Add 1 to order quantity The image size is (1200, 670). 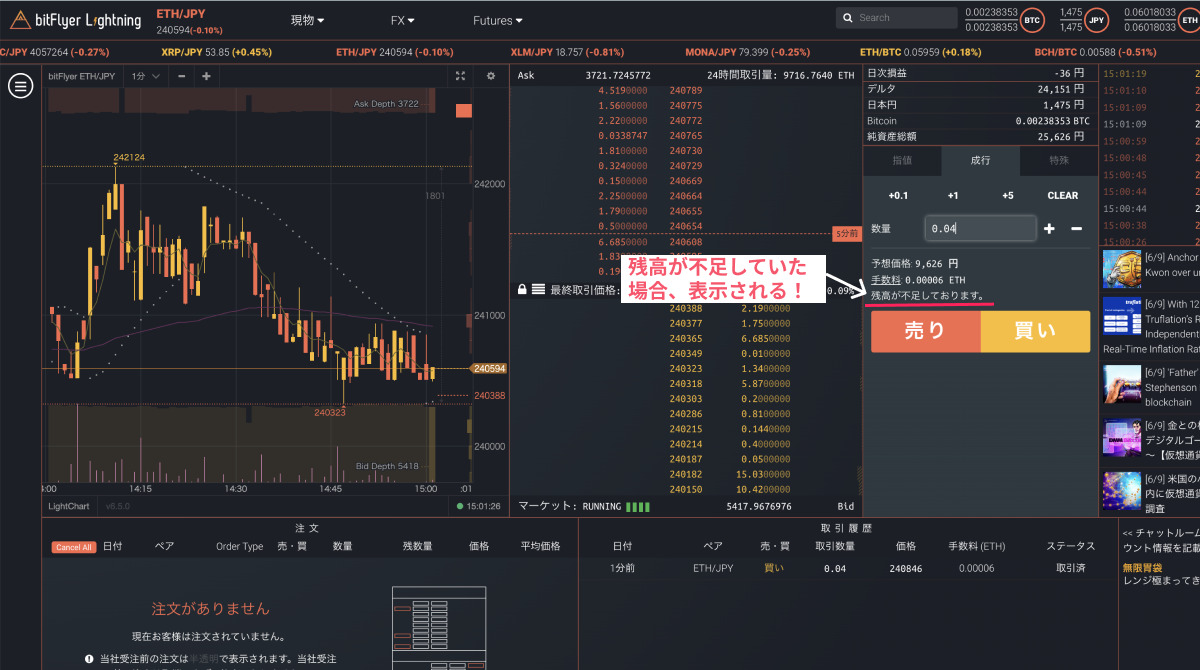point(953,195)
